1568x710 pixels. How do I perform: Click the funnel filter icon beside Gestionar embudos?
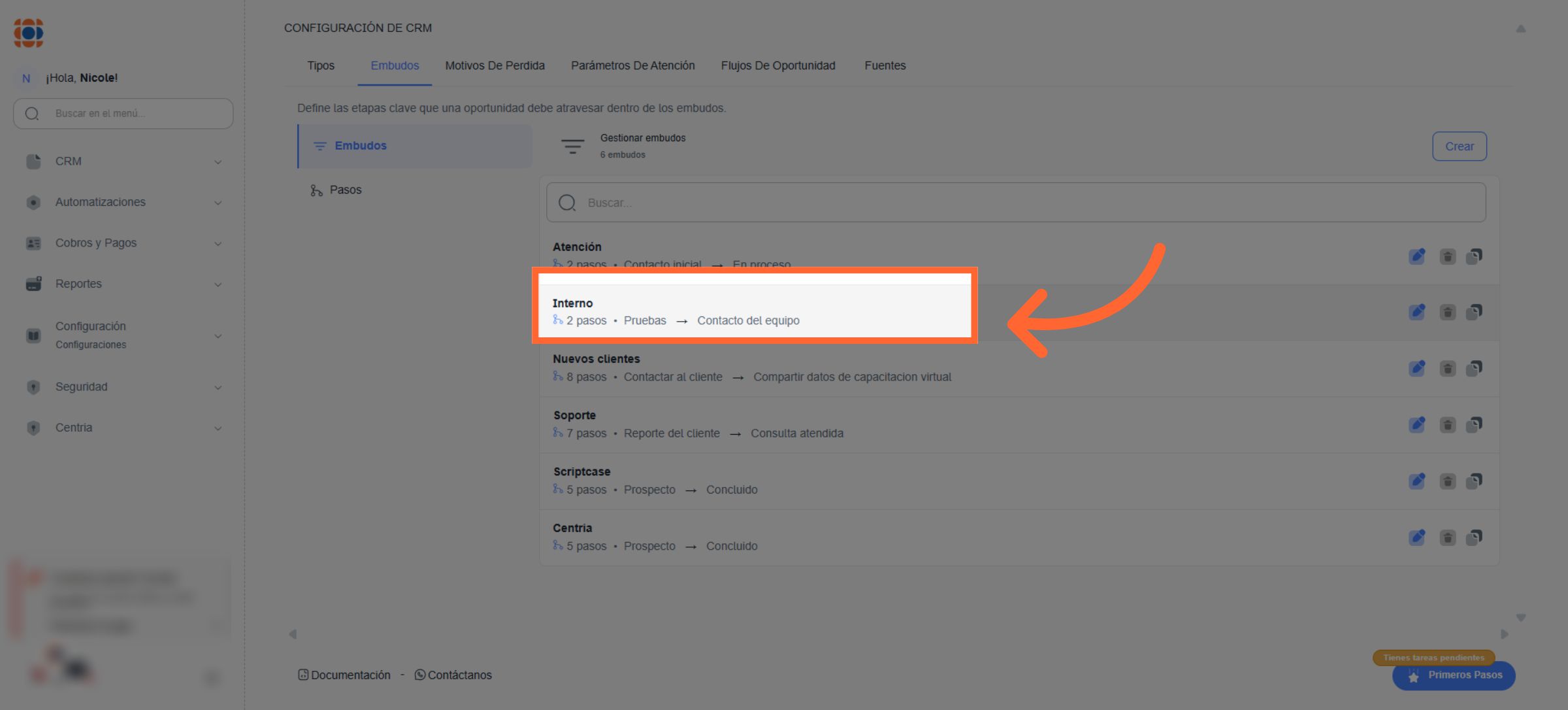click(572, 146)
